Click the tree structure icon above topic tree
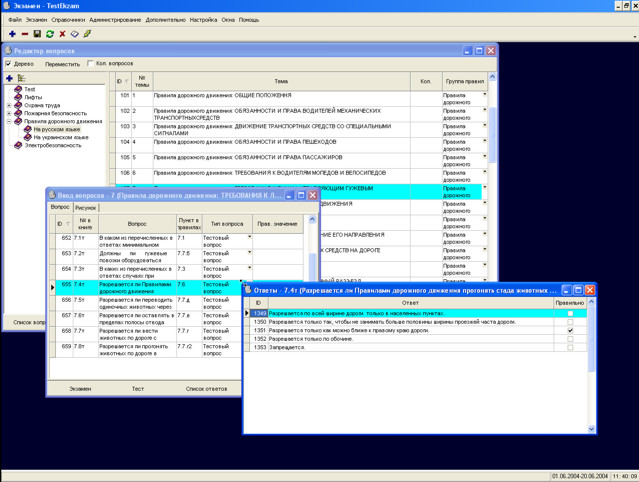639x482 pixels. pos(21,78)
